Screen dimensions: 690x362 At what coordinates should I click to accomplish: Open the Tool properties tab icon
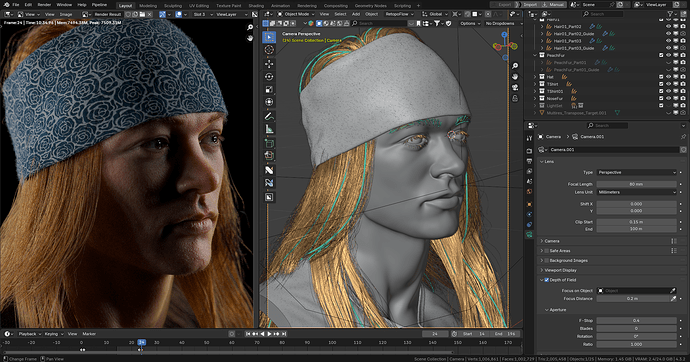point(529,138)
